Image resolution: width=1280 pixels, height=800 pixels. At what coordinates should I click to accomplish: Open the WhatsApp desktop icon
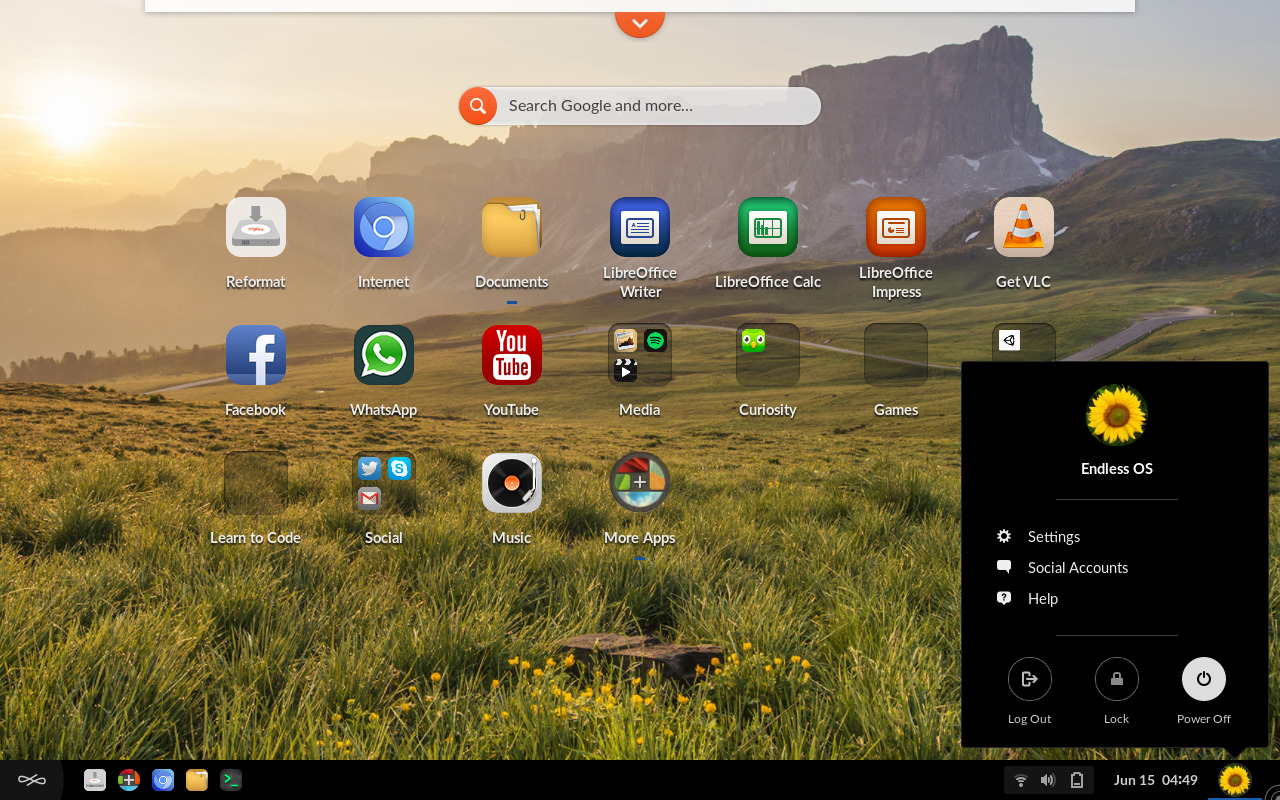pyautogui.click(x=384, y=356)
